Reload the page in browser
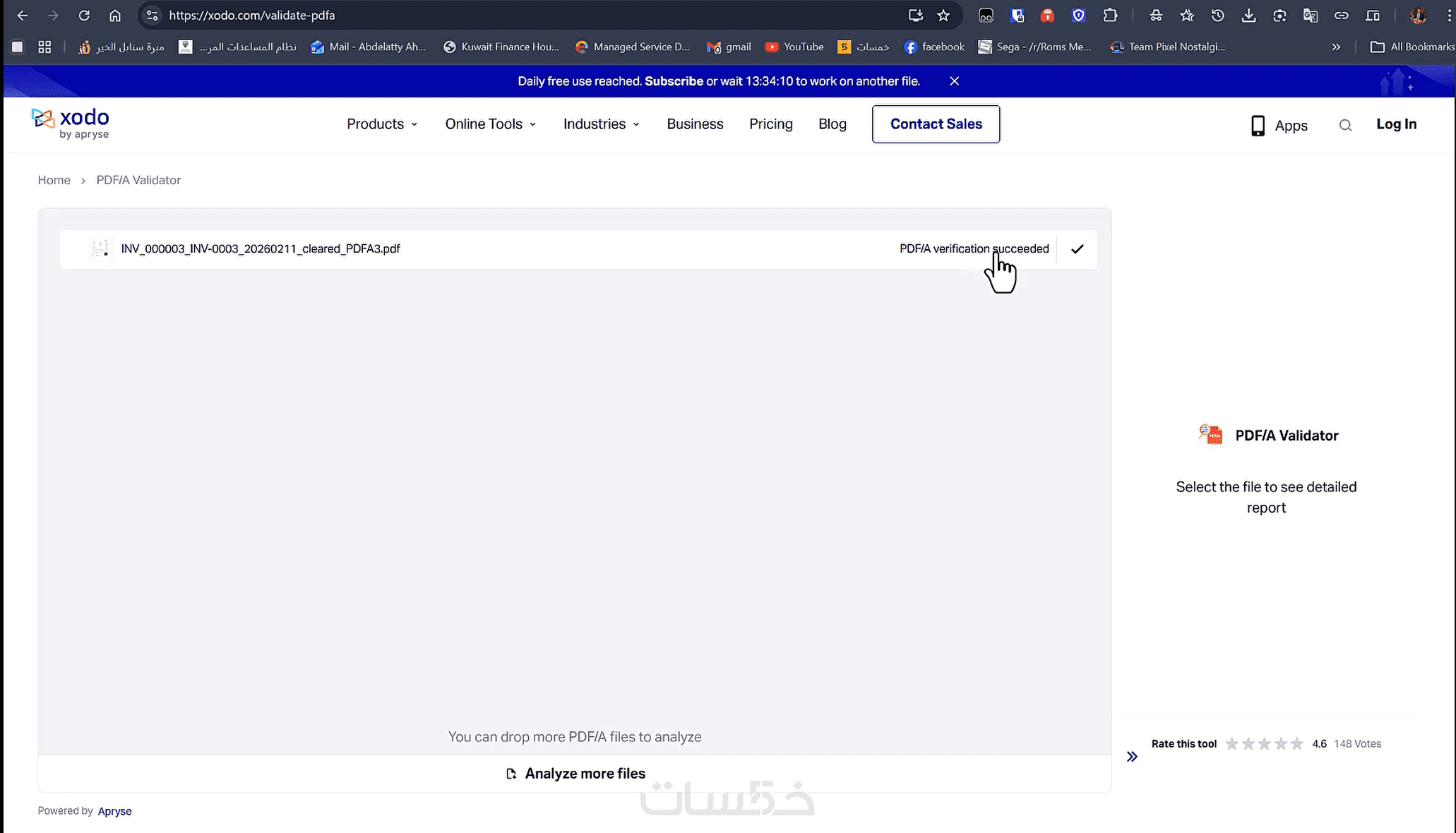Image resolution: width=1456 pixels, height=833 pixels. pos(84,16)
